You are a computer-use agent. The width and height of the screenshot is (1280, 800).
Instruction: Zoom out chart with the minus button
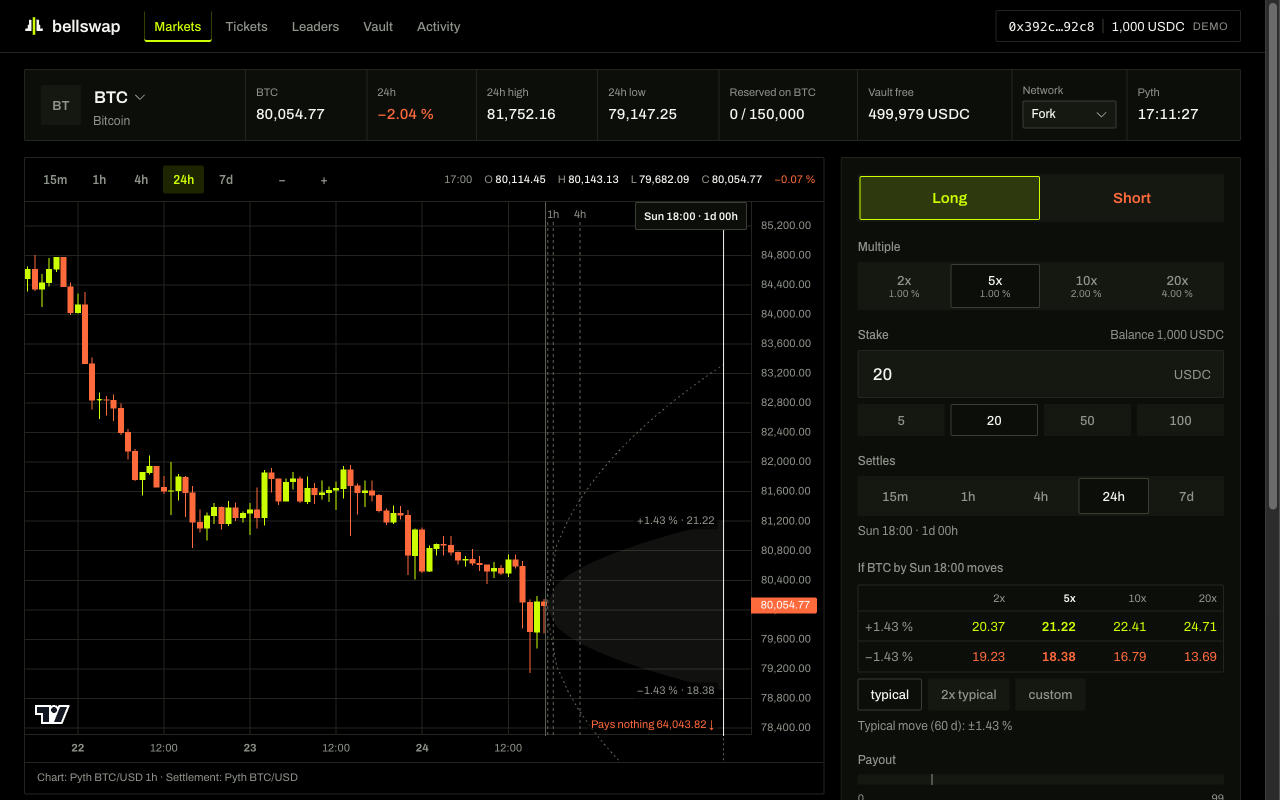point(282,180)
